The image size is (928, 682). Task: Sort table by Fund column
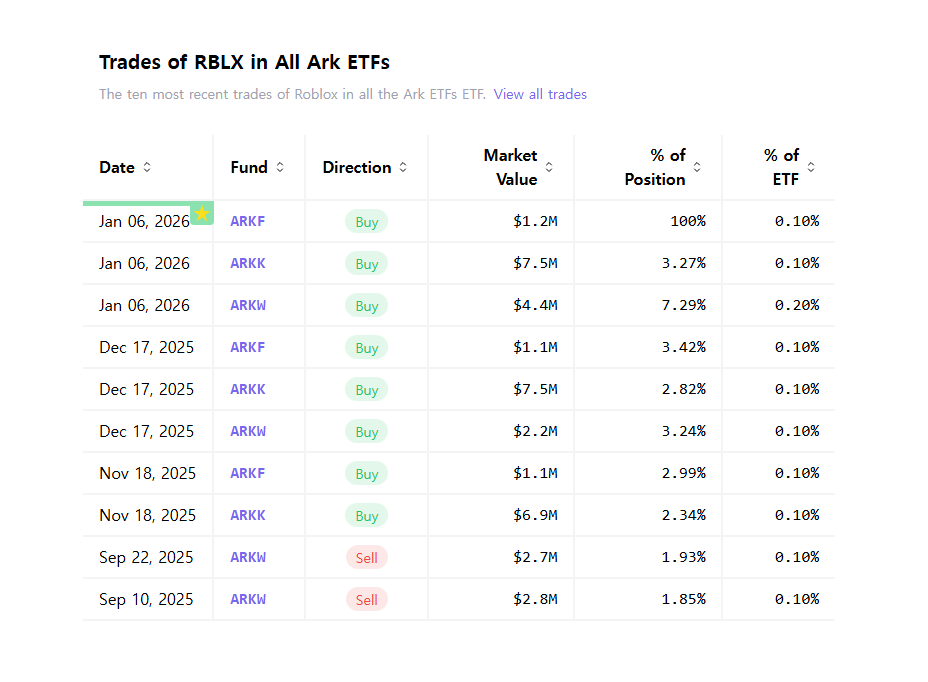pyautogui.click(x=280, y=167)
